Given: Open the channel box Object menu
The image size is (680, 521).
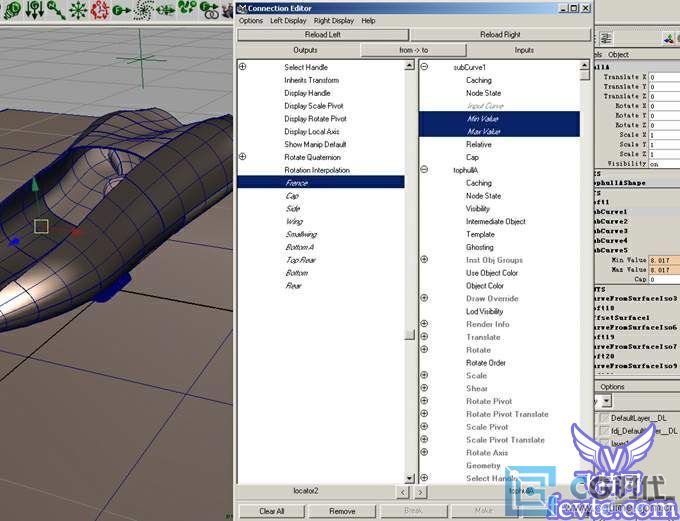Looking at the screenshot, I should [618, 55].
